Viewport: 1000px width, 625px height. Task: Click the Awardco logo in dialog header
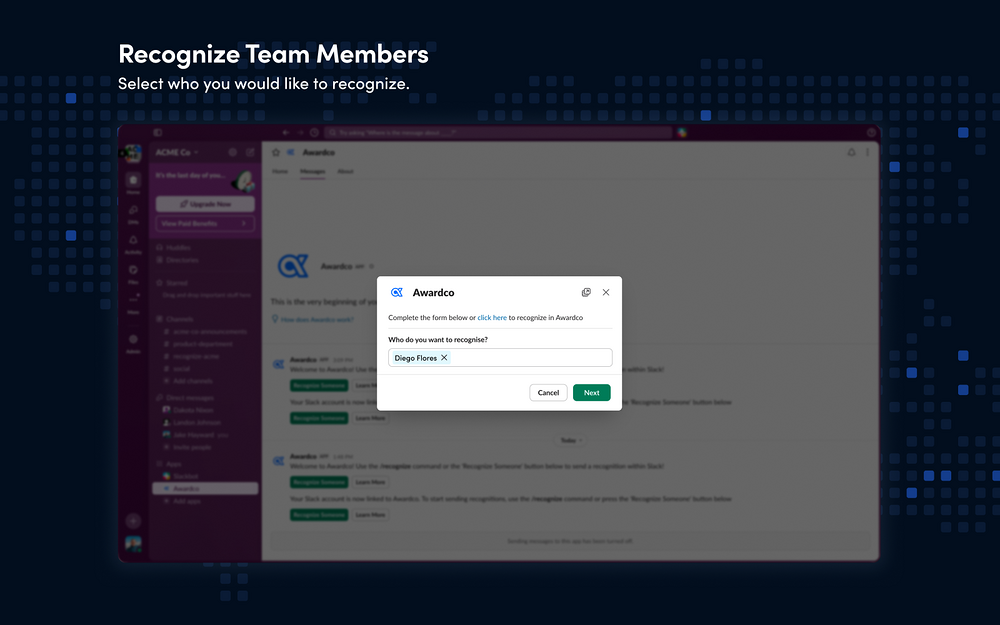tap(397, 292)
